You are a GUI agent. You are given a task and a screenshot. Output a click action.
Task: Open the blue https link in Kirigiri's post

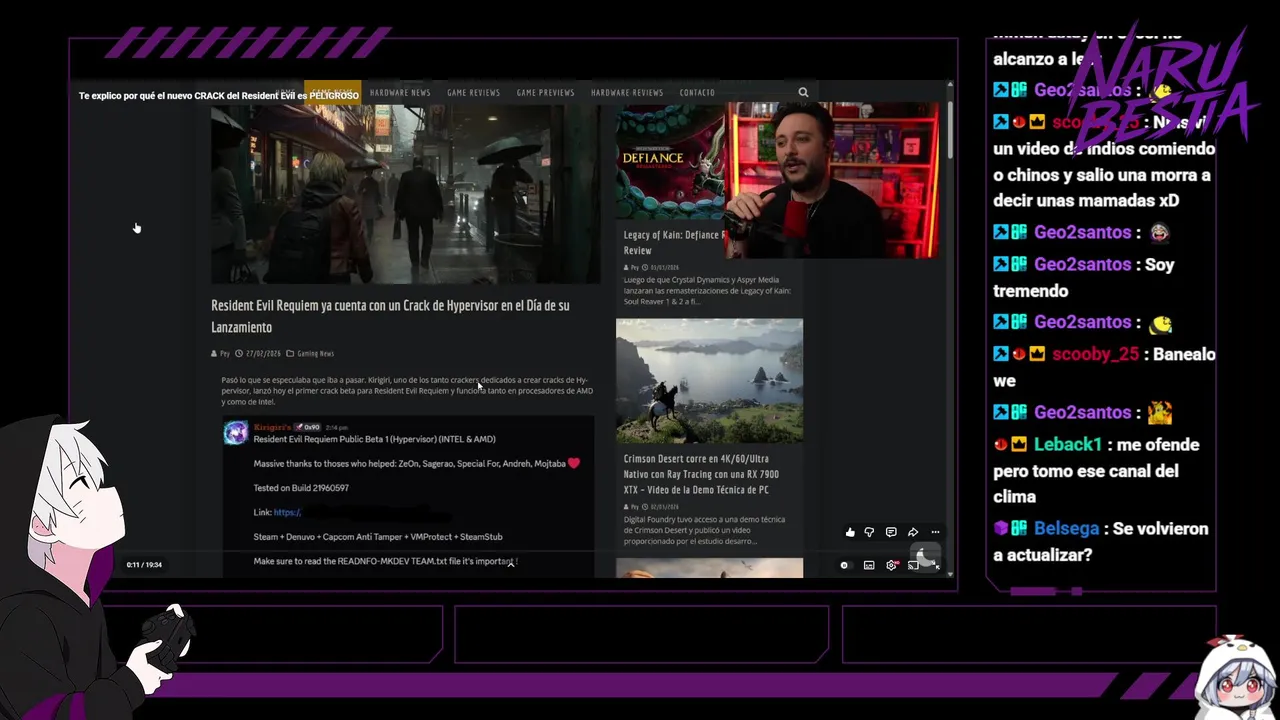[287, 512]
